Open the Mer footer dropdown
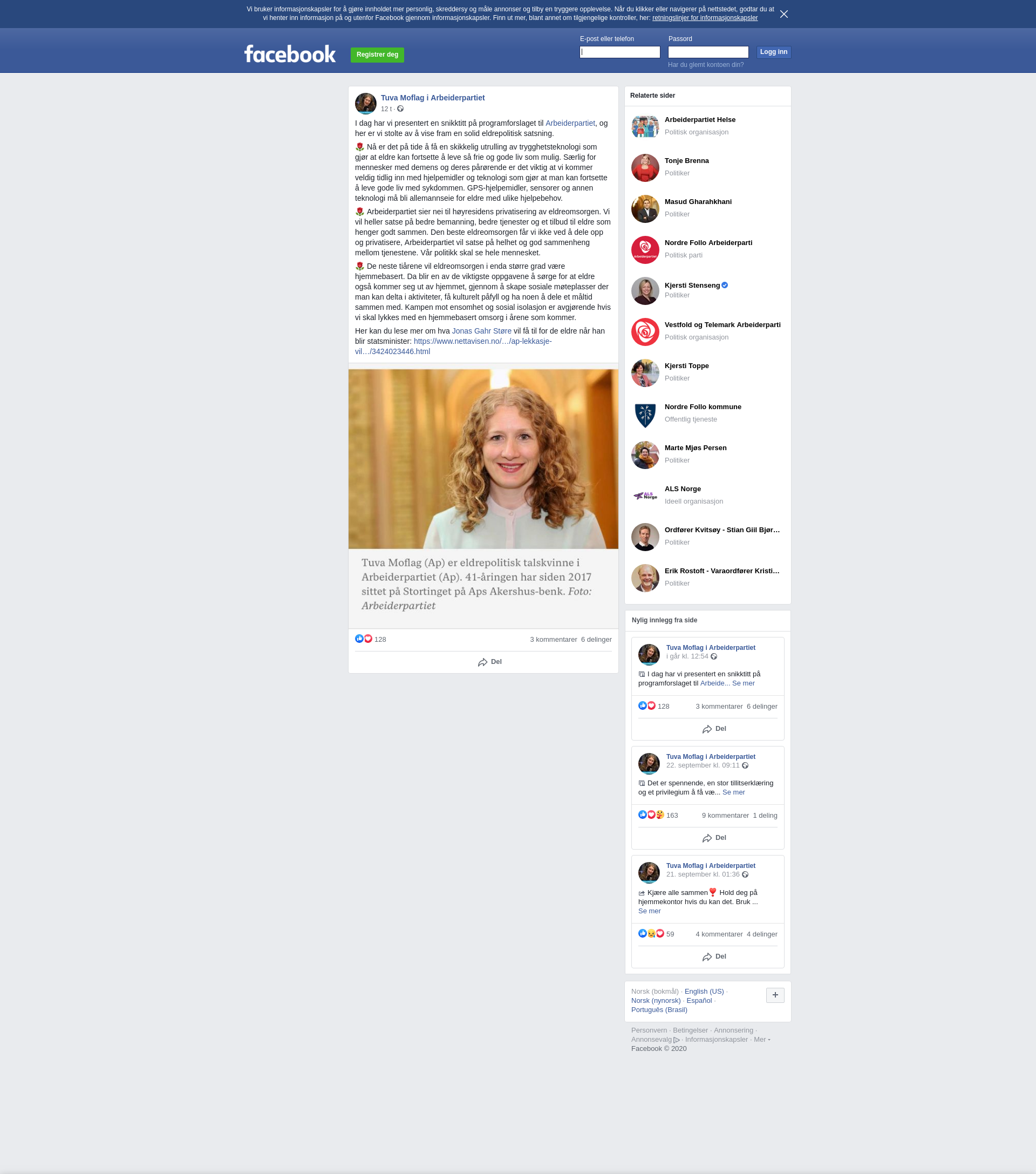 click(x=761, y=1040)
